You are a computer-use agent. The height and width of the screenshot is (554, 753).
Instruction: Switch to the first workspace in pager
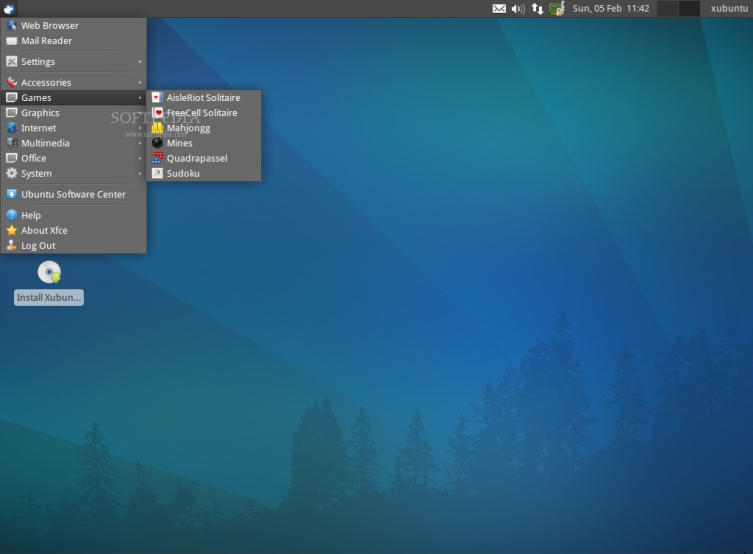667,9
